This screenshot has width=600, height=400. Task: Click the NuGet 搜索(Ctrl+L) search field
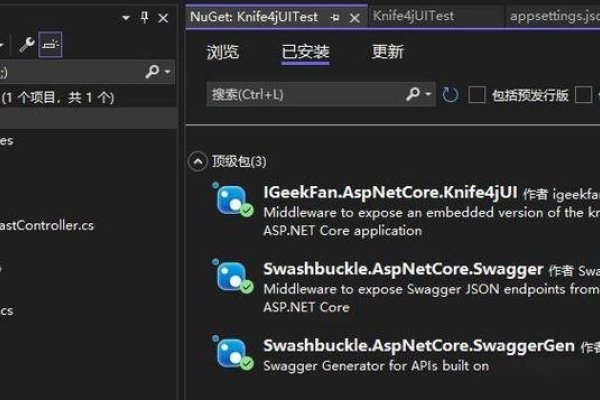[305, 95]
